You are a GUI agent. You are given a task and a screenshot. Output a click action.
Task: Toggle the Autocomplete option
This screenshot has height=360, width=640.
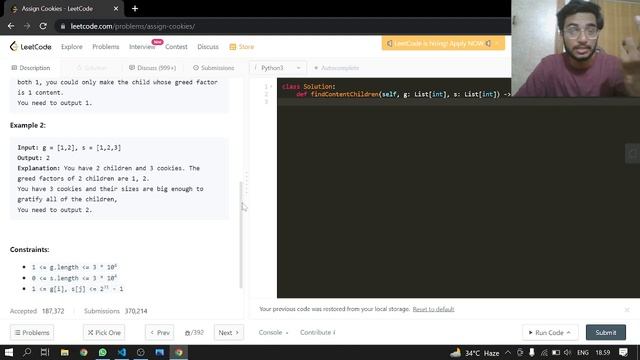point(336,68)
